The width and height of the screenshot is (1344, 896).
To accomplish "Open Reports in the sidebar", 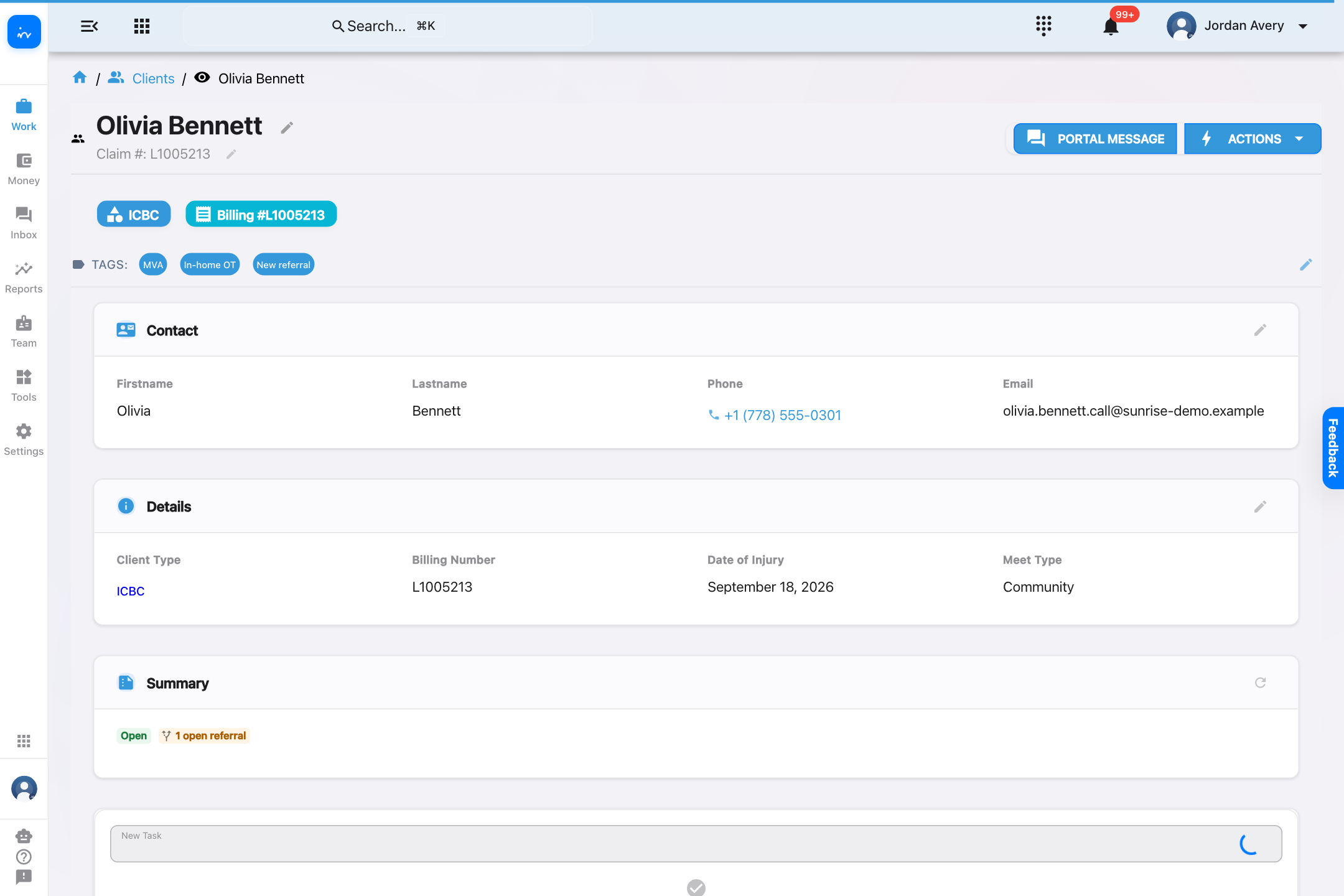I will pos(24,278).
